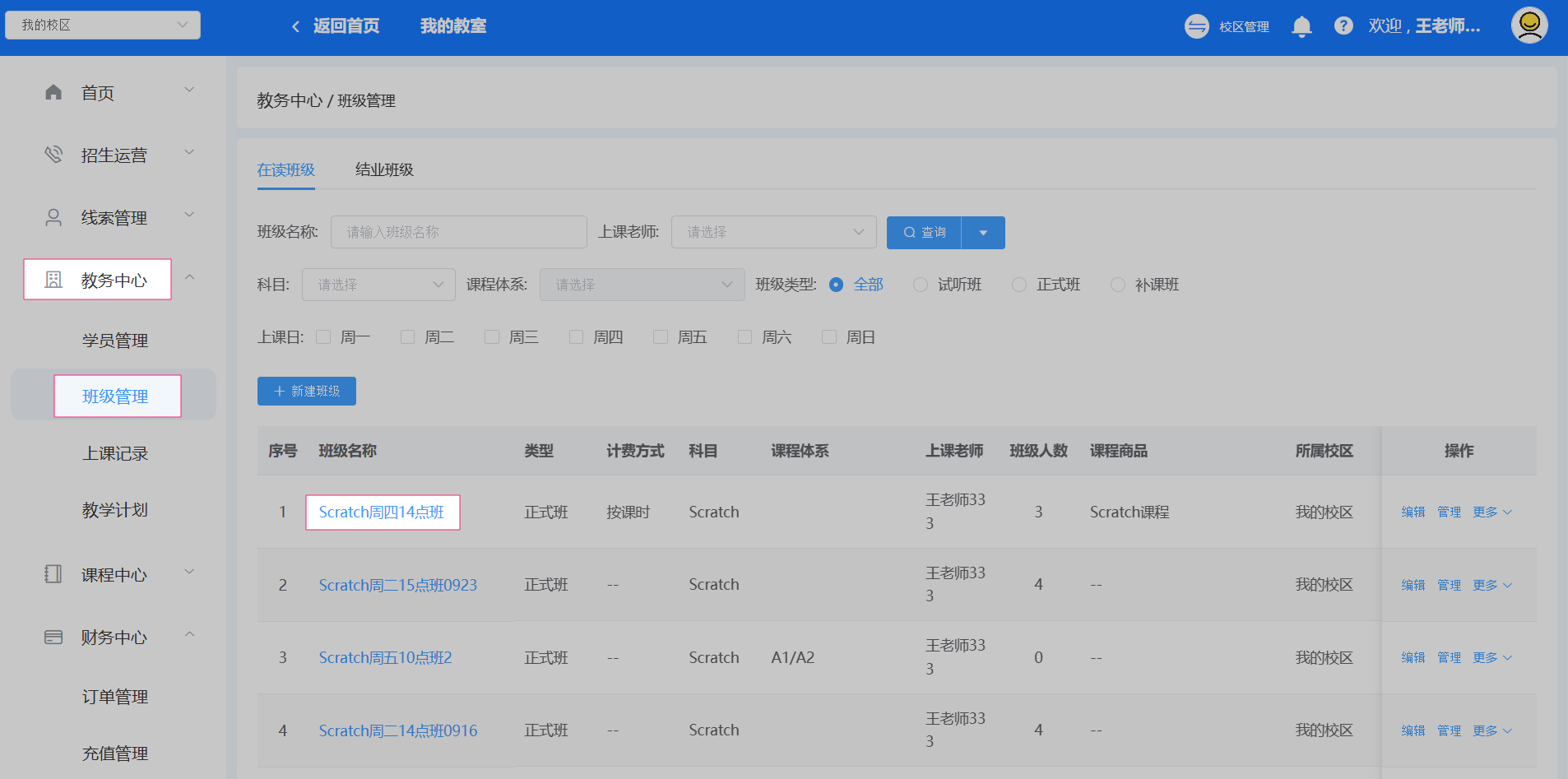
Task: Click the home icon in sidebar
Action: tap(53, 92)
